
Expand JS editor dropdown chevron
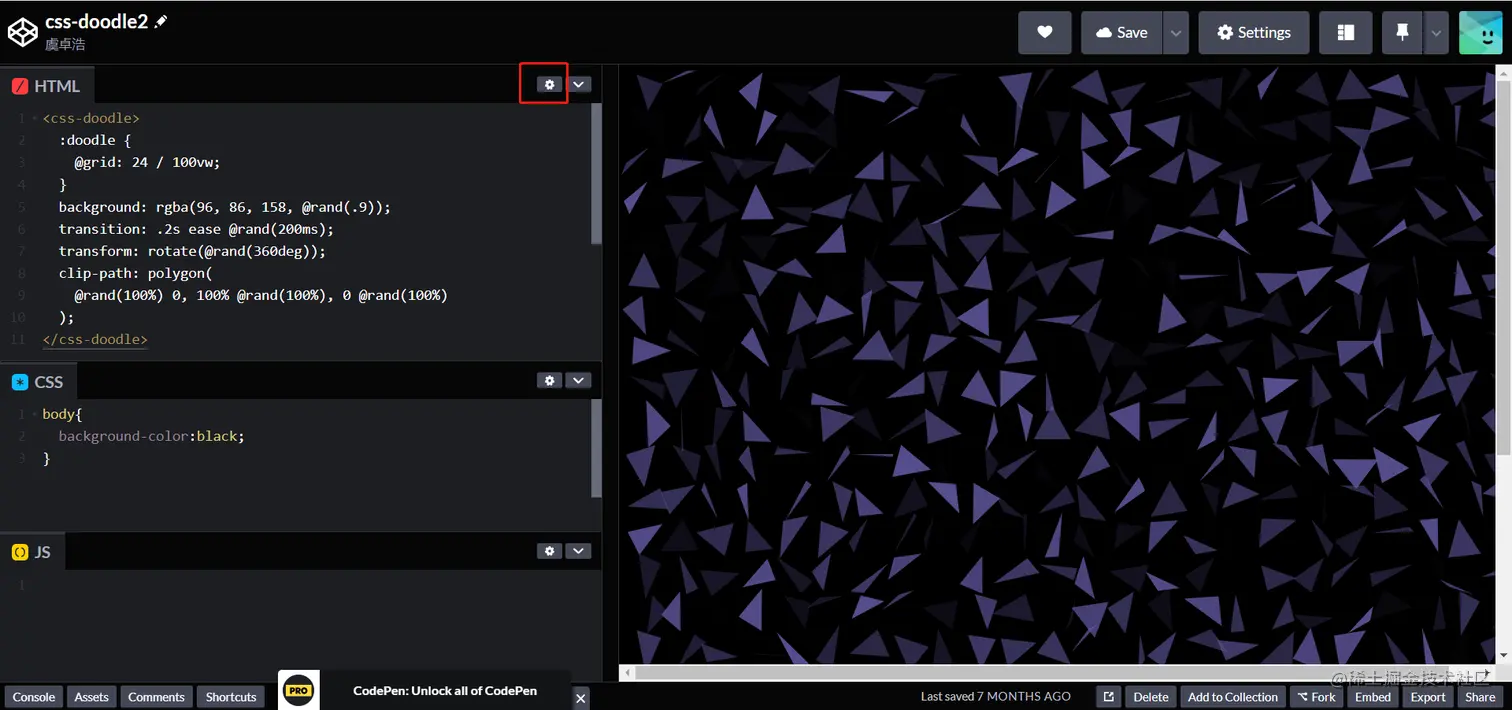click(x=578, y=551)
